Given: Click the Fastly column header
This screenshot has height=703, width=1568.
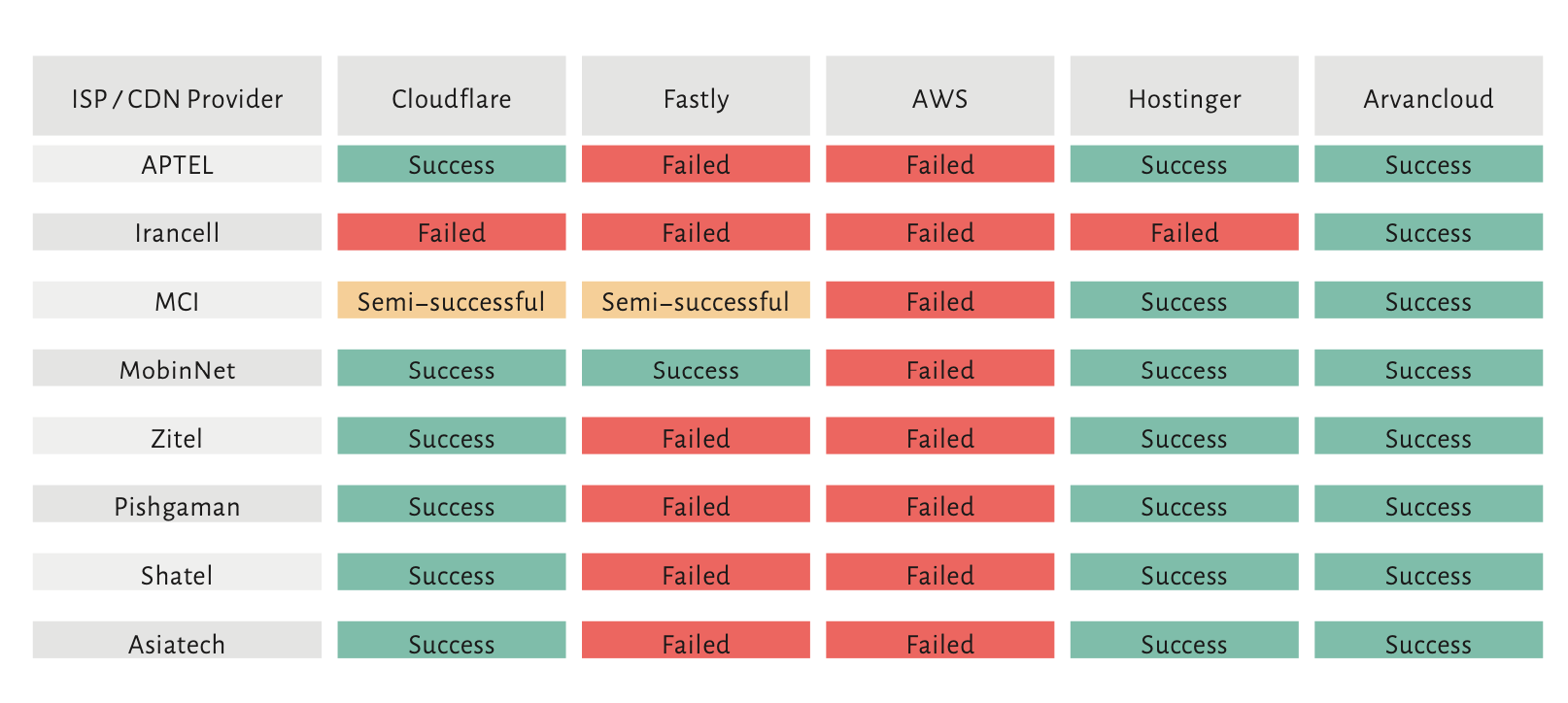Looking at the screenshot, I should tap(696, 97).
